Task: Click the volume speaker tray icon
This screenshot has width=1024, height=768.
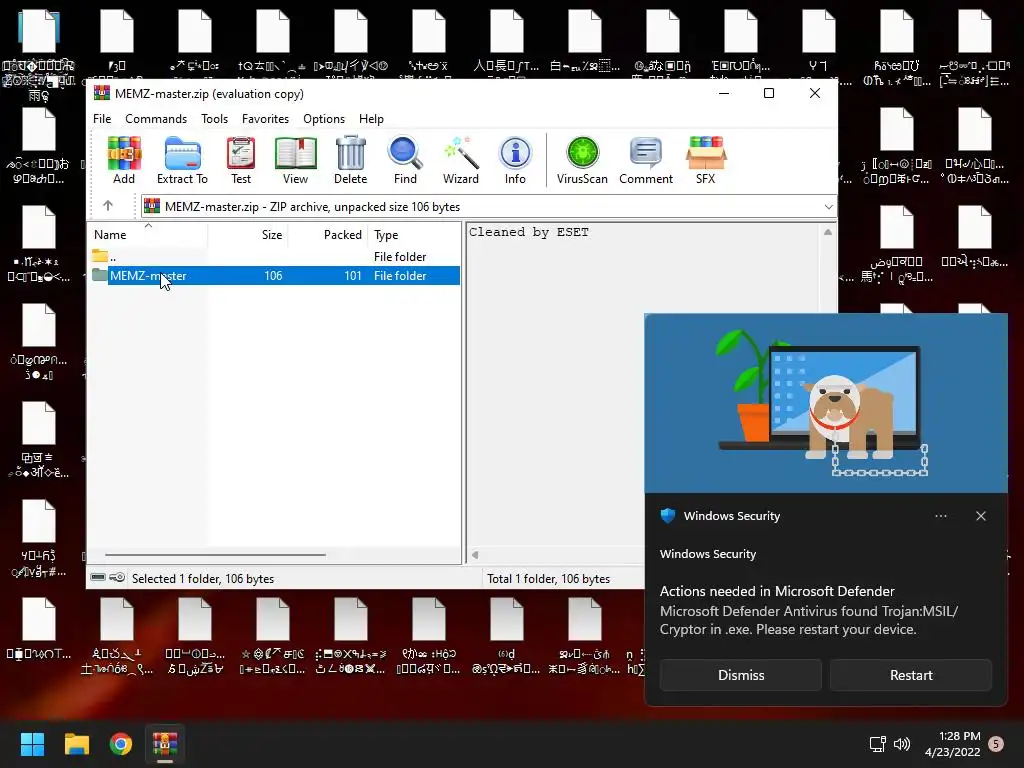Action: (x=902, y=744)
